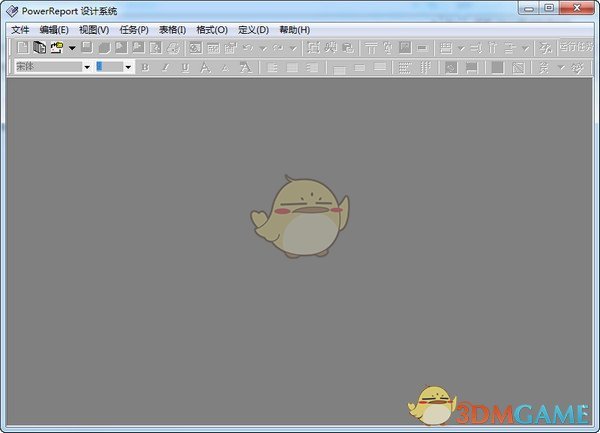Viewport: 600px width, 433px height.
Task: Click the 运行任务 toolbar button
Action: click(576, 47)
